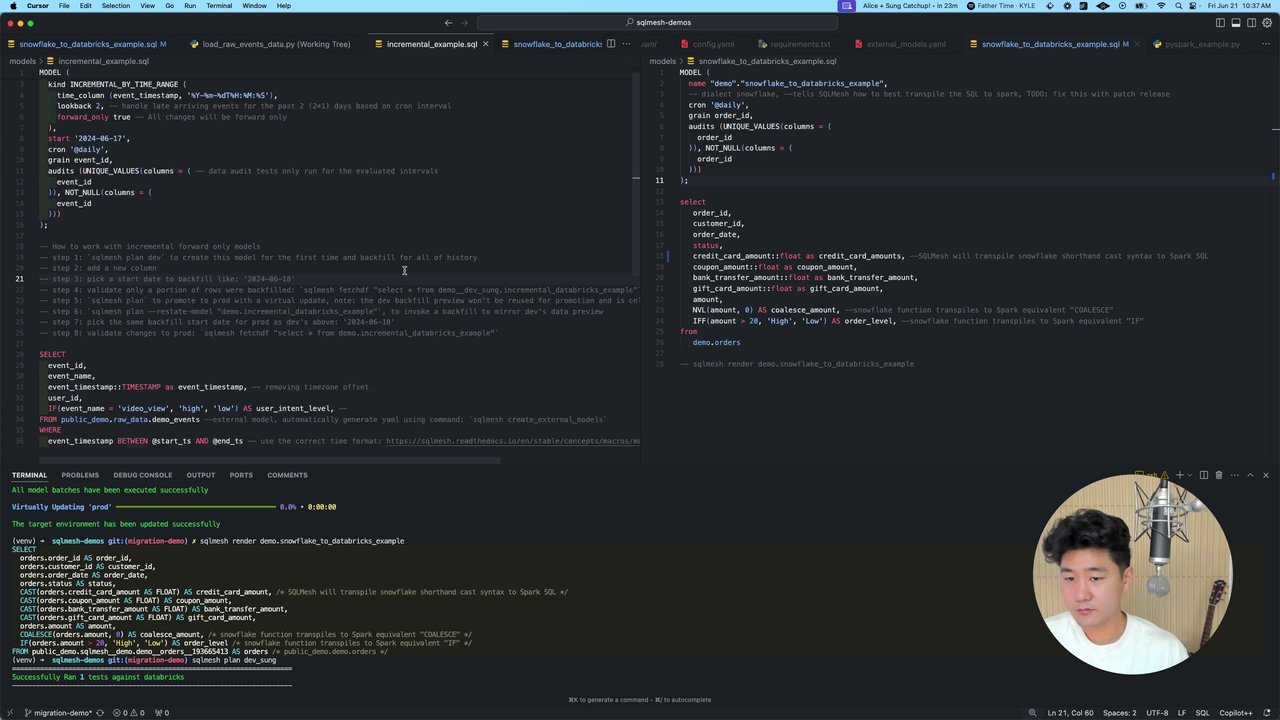This screenshot has width=1280, height=720.
Task: Show the Comments panel tab
Action: coord(287,475)
